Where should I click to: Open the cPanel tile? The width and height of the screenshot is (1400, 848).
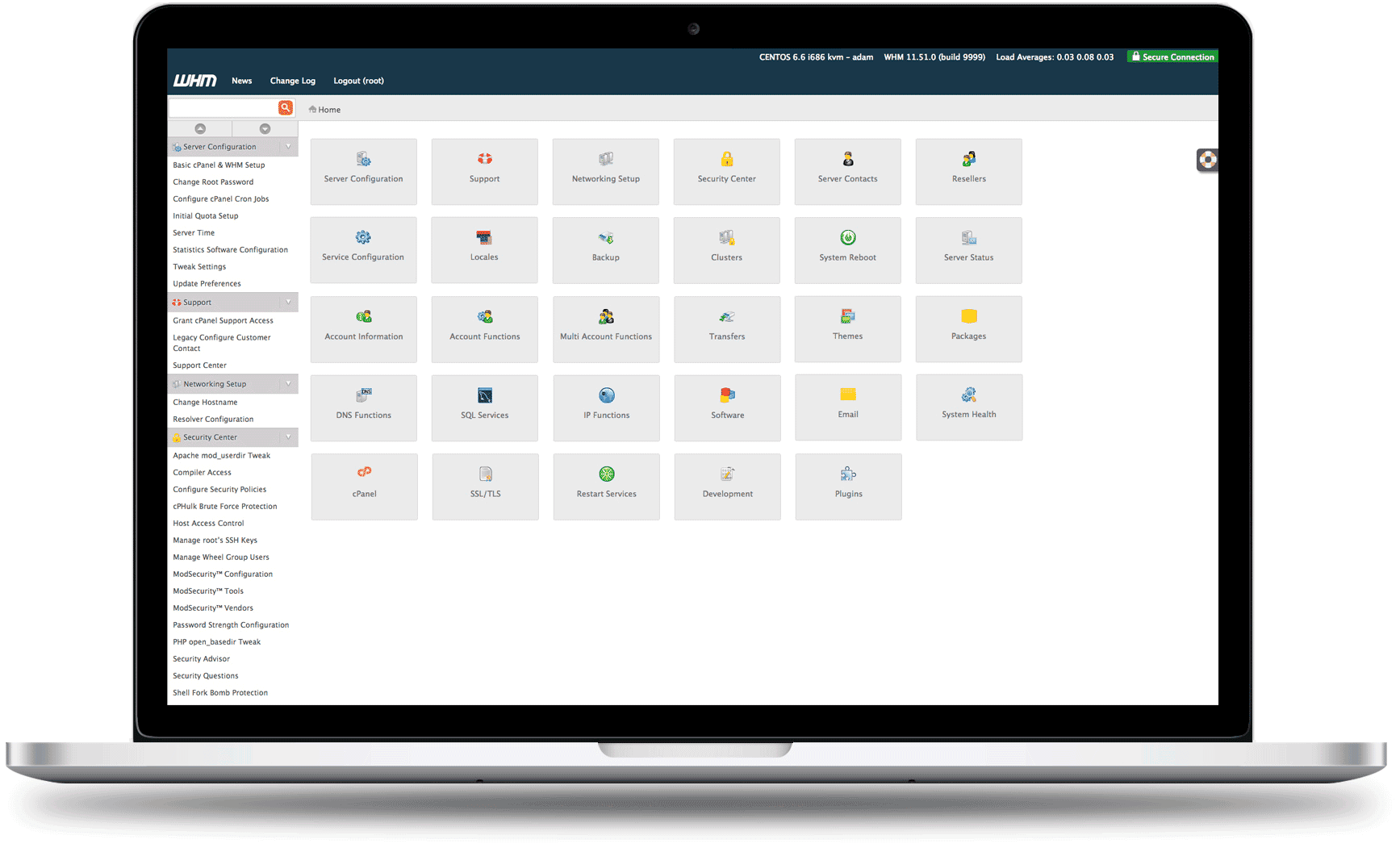click(x=364, y=487)
